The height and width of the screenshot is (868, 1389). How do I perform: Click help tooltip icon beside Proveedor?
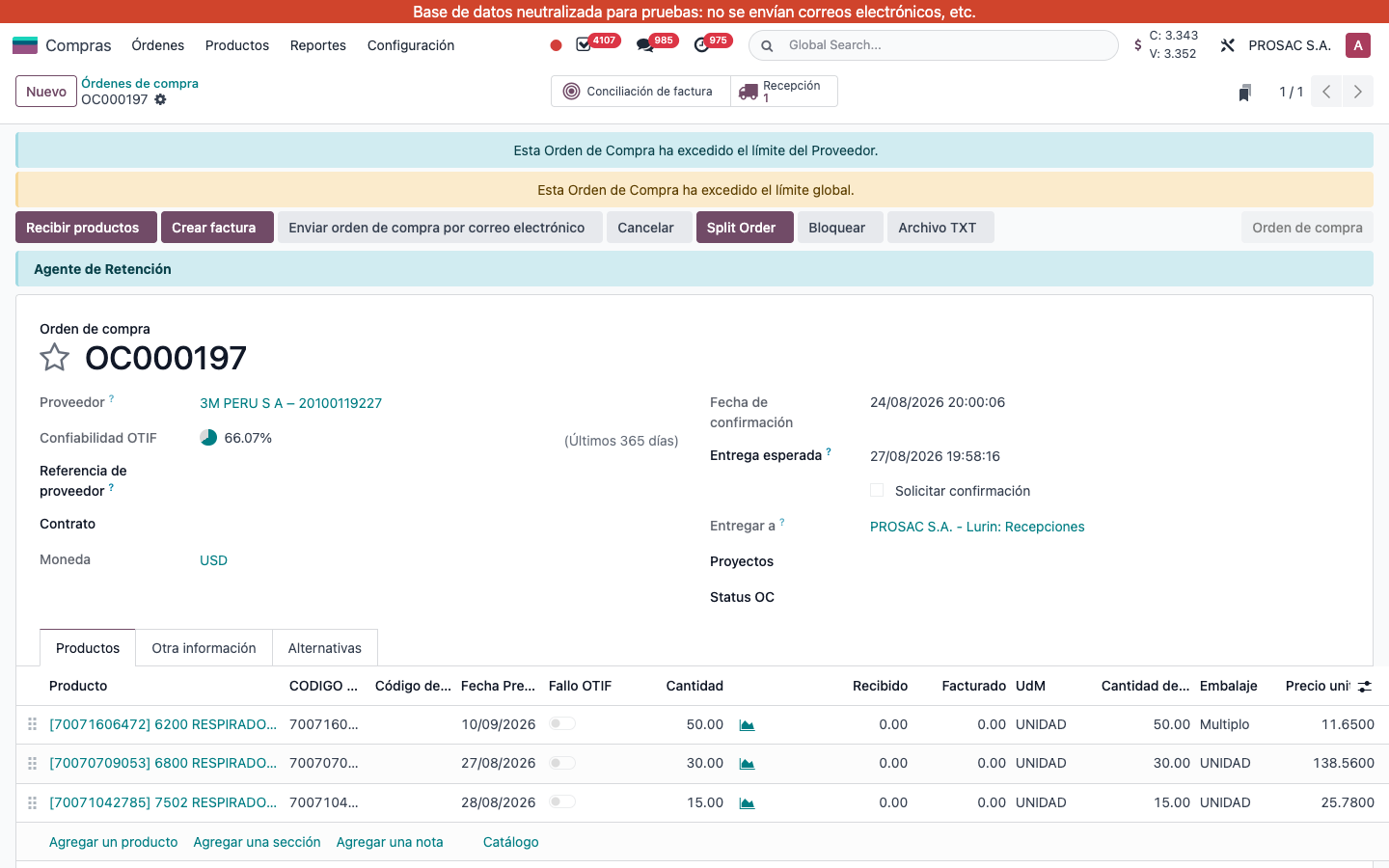point(112,398)
